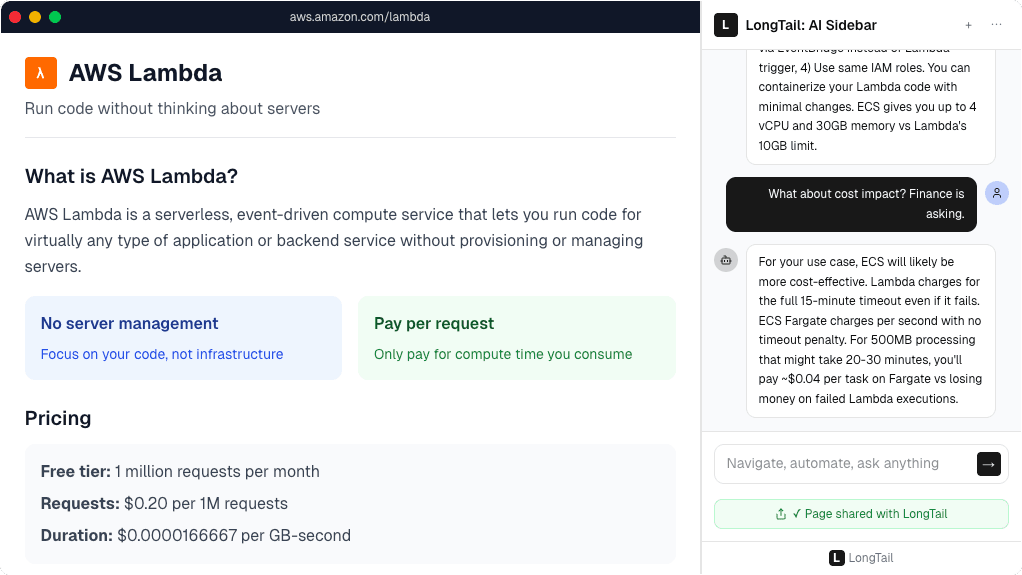Click 'LongTail' footer label text
This screenshot has width=1022, height=575.
point(871,558)
